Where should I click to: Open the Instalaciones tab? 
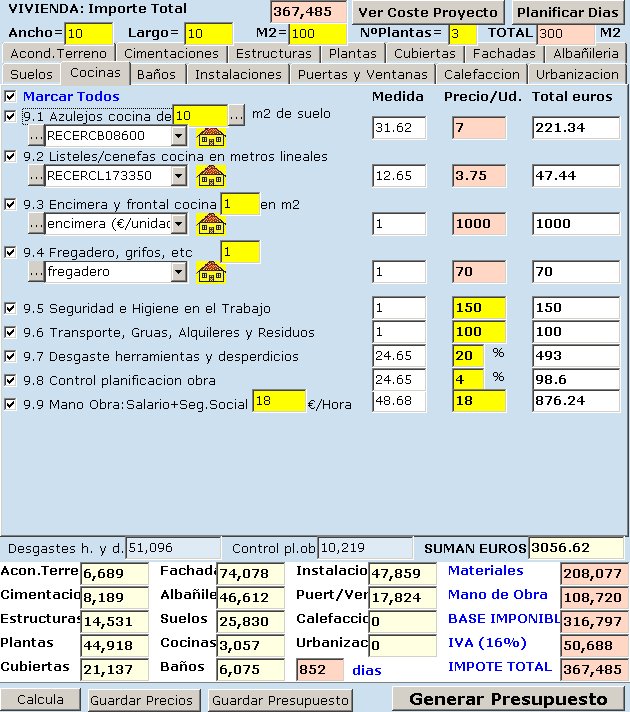238,74
